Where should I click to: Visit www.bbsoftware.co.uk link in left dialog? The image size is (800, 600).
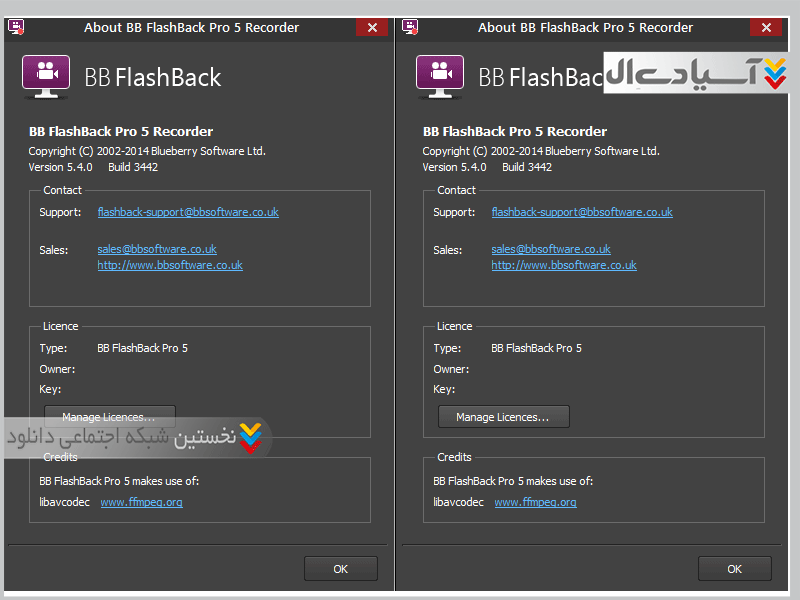tap(170, 265)
